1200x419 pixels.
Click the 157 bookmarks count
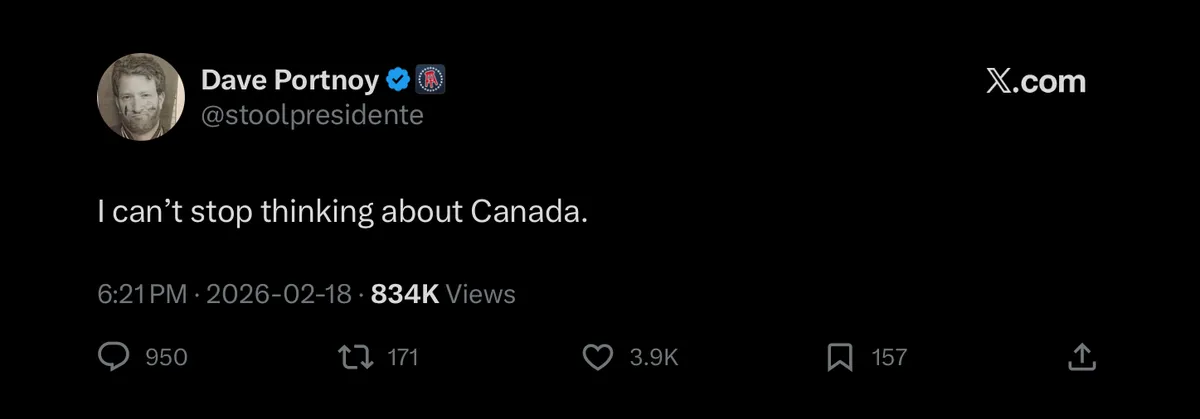(x=889, y=357)
